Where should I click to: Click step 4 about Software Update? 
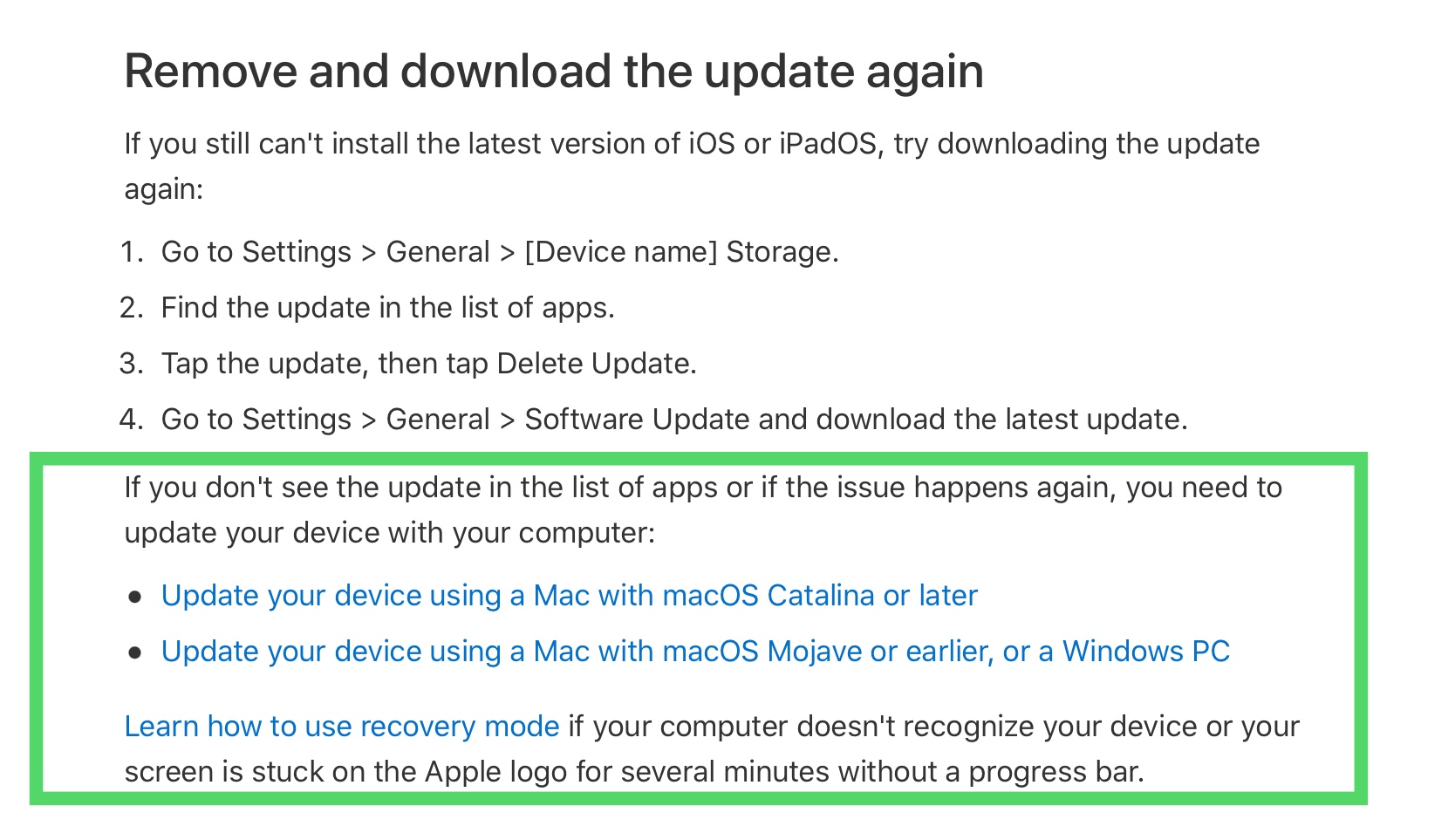coord(674,420)
